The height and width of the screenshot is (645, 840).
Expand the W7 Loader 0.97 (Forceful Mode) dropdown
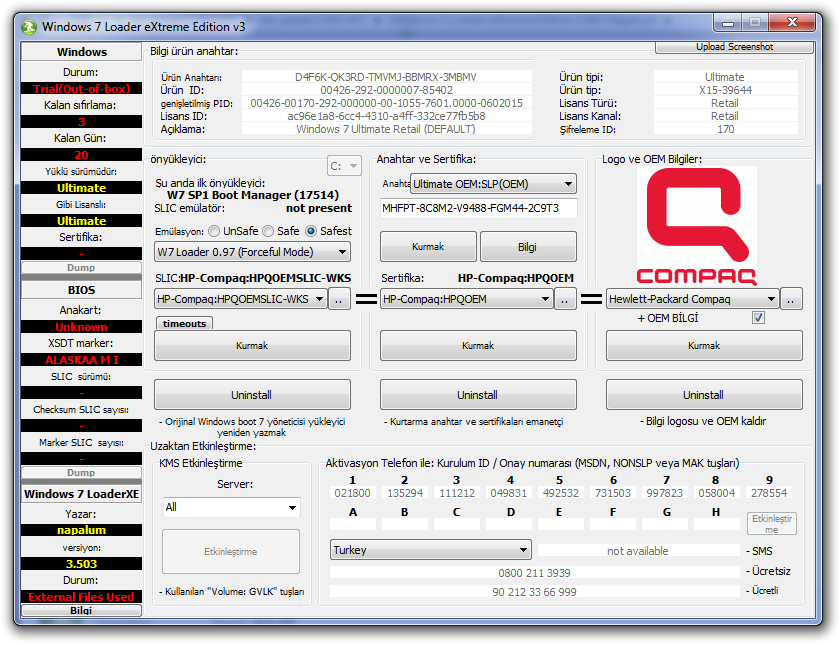coord(252,252)
